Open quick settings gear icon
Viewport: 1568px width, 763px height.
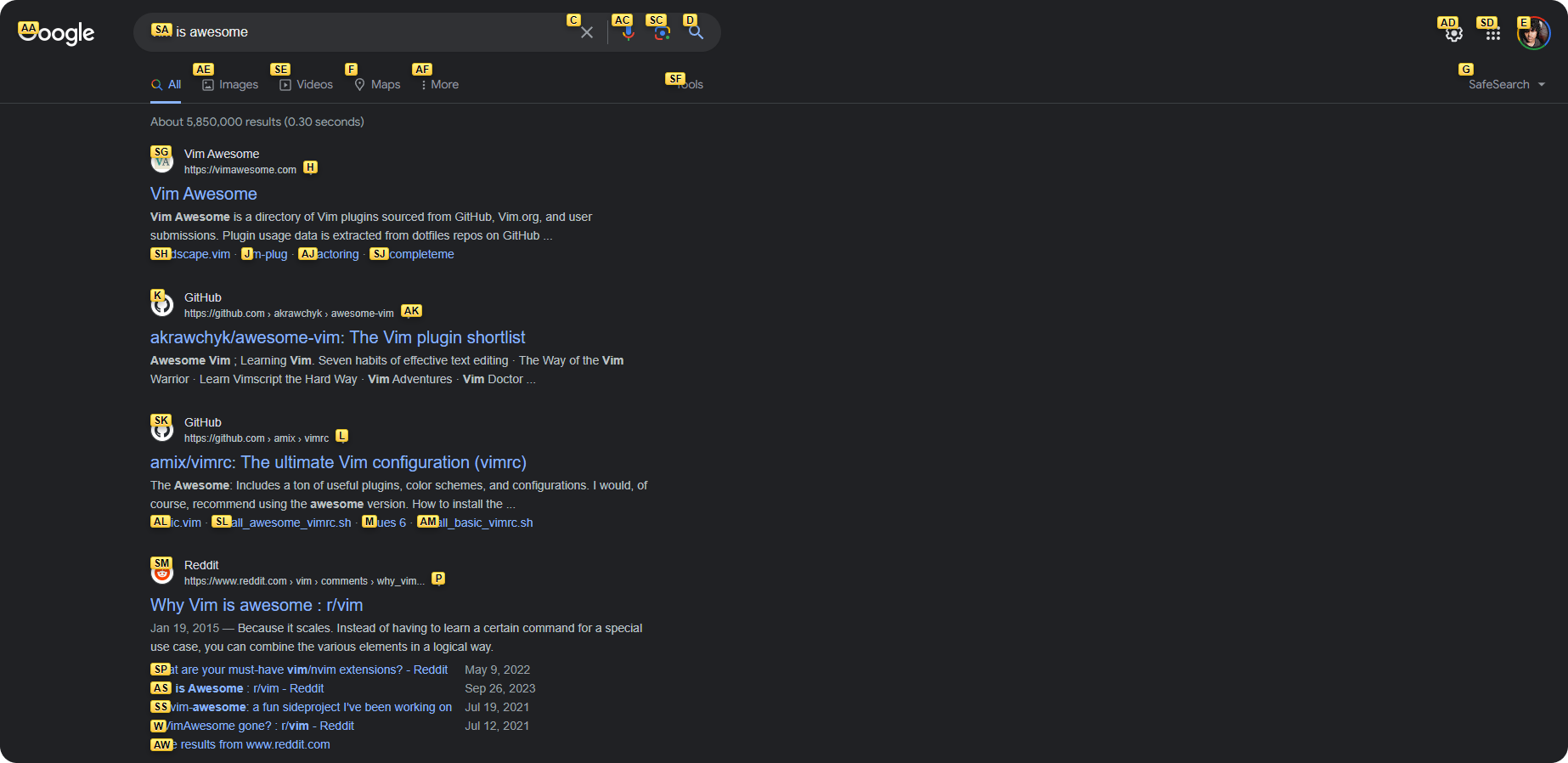tap(1454, 34)
